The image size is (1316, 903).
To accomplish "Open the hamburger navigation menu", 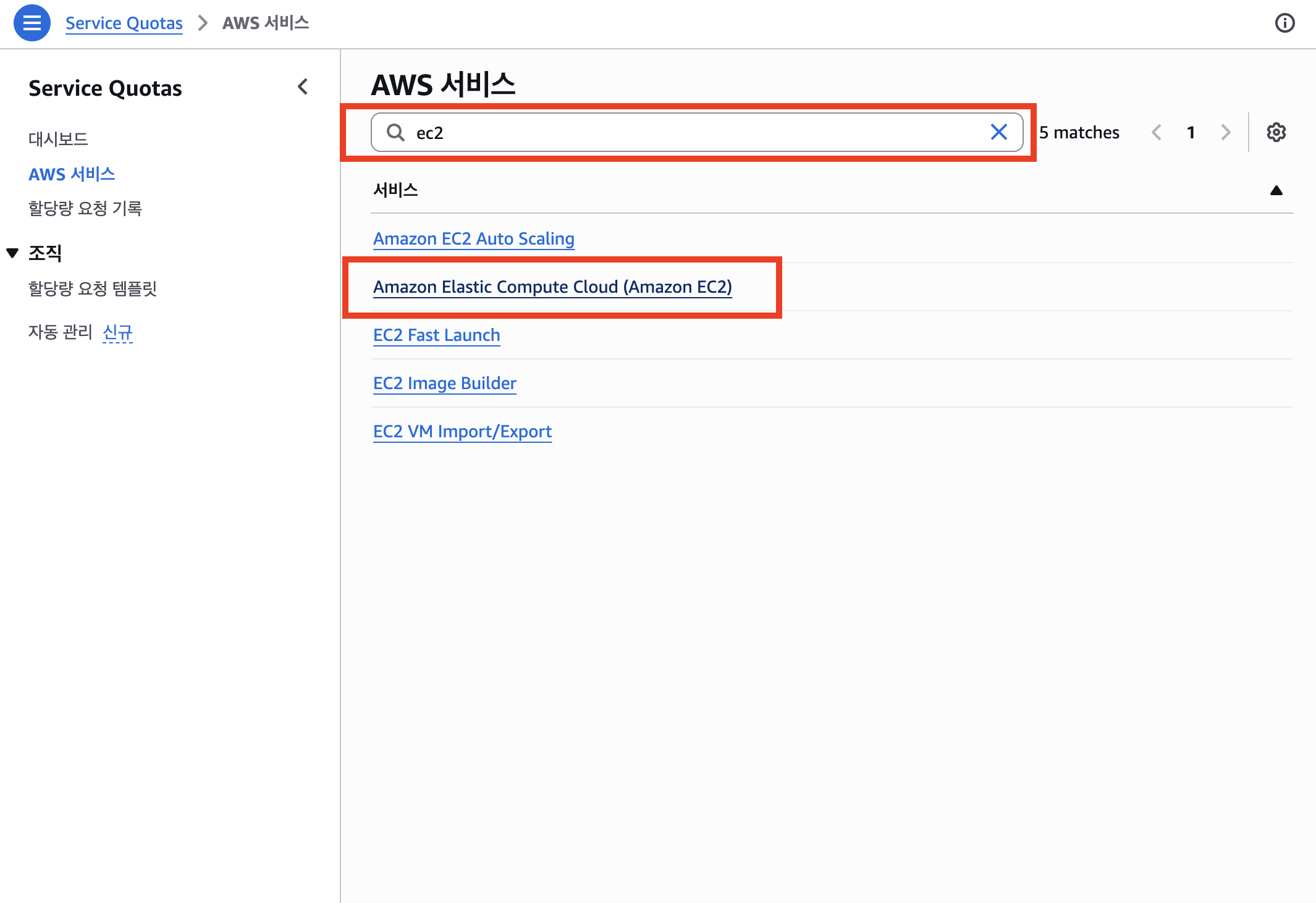I will click(x=32, y=23).
